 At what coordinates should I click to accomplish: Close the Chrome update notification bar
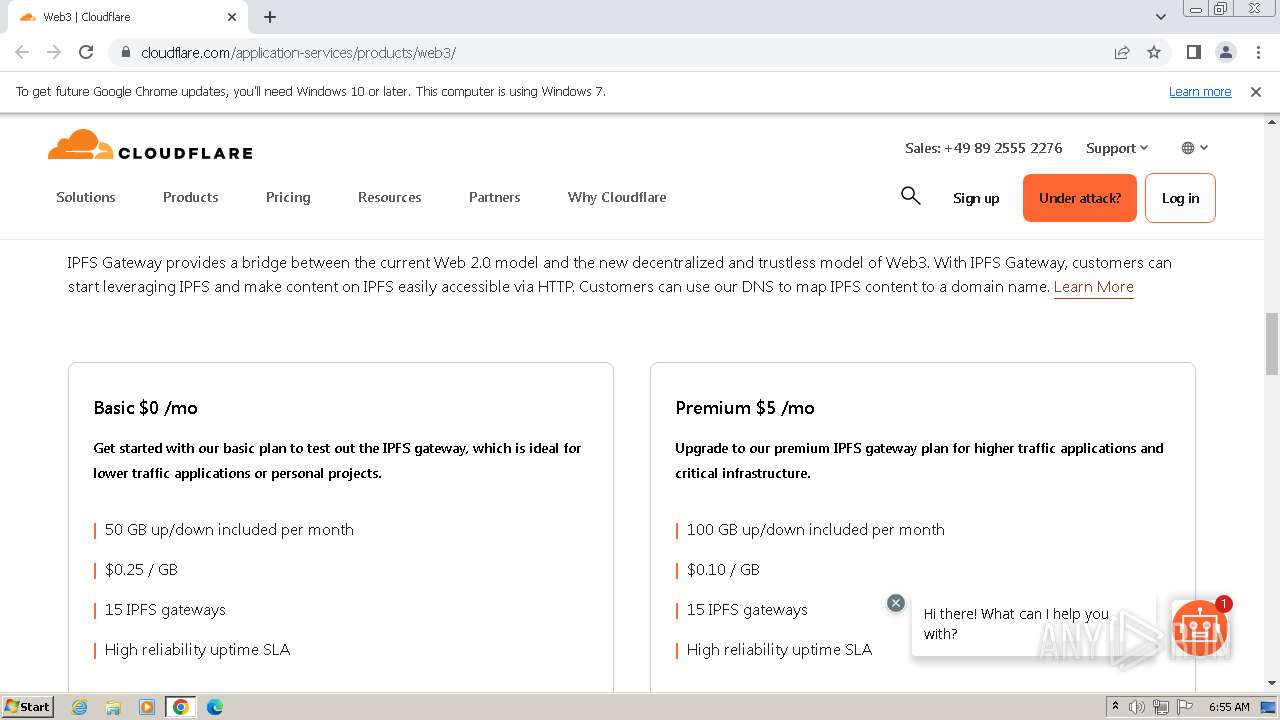pos(1256,92)
